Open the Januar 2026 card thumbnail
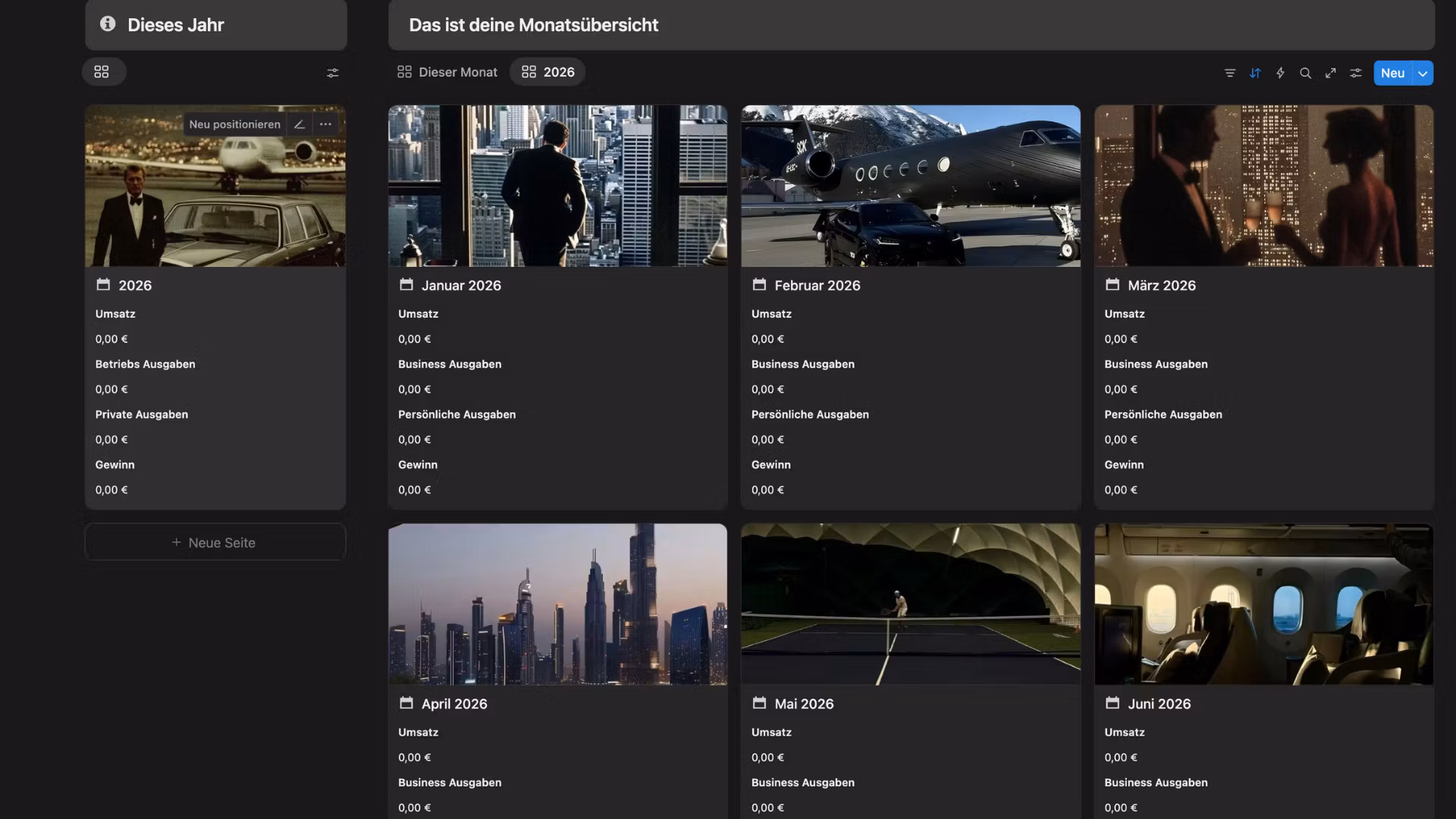1456x819 pixels. [x=557, y=186]
